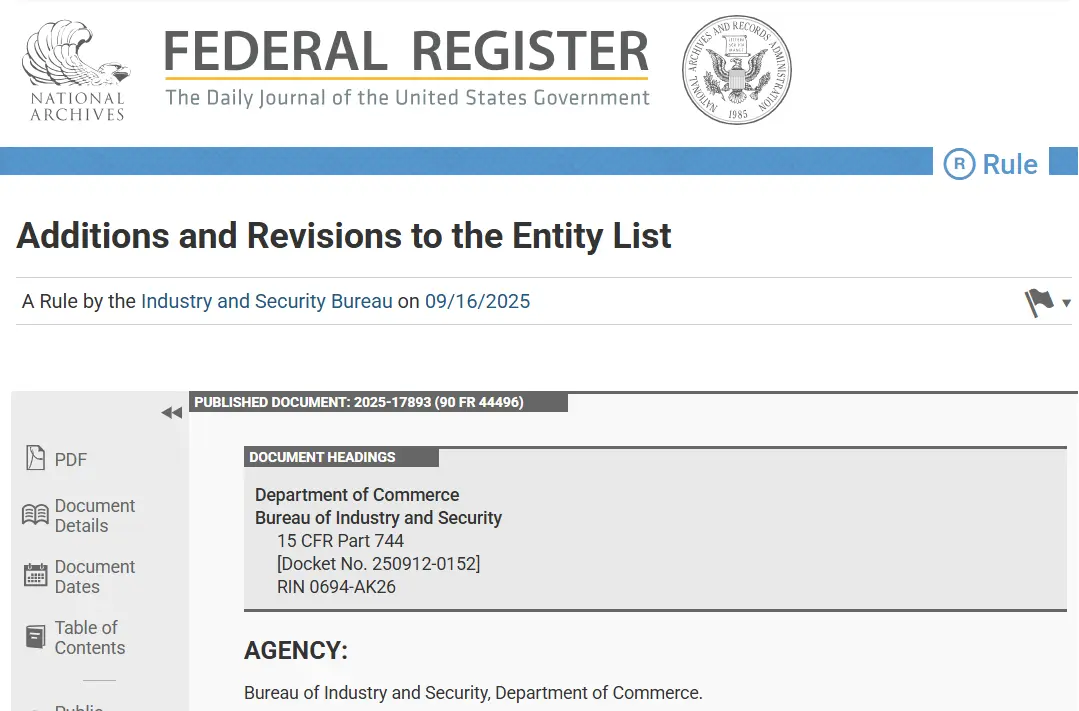
Task: Follow the 09/16/2025 date link
Action: tap(478, 301)
